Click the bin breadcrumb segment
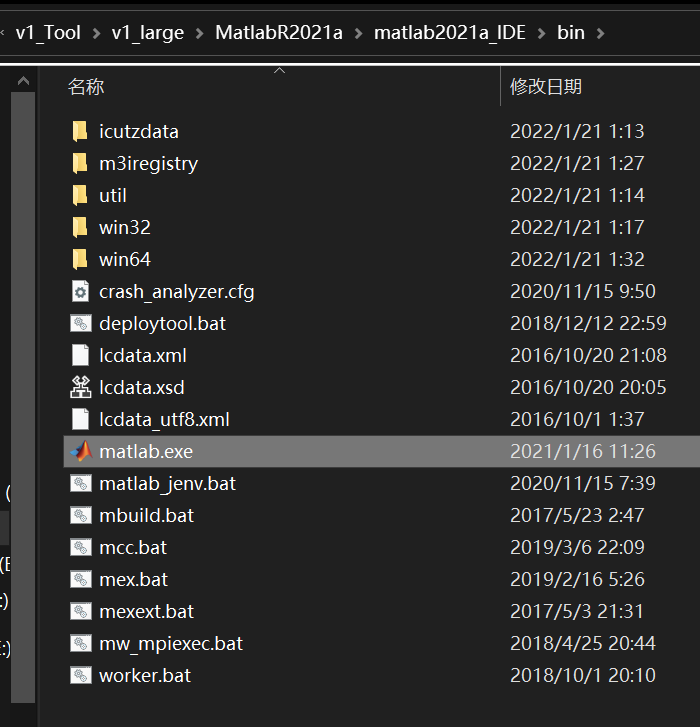The image size is (700, 727). [x=571, y=33]
